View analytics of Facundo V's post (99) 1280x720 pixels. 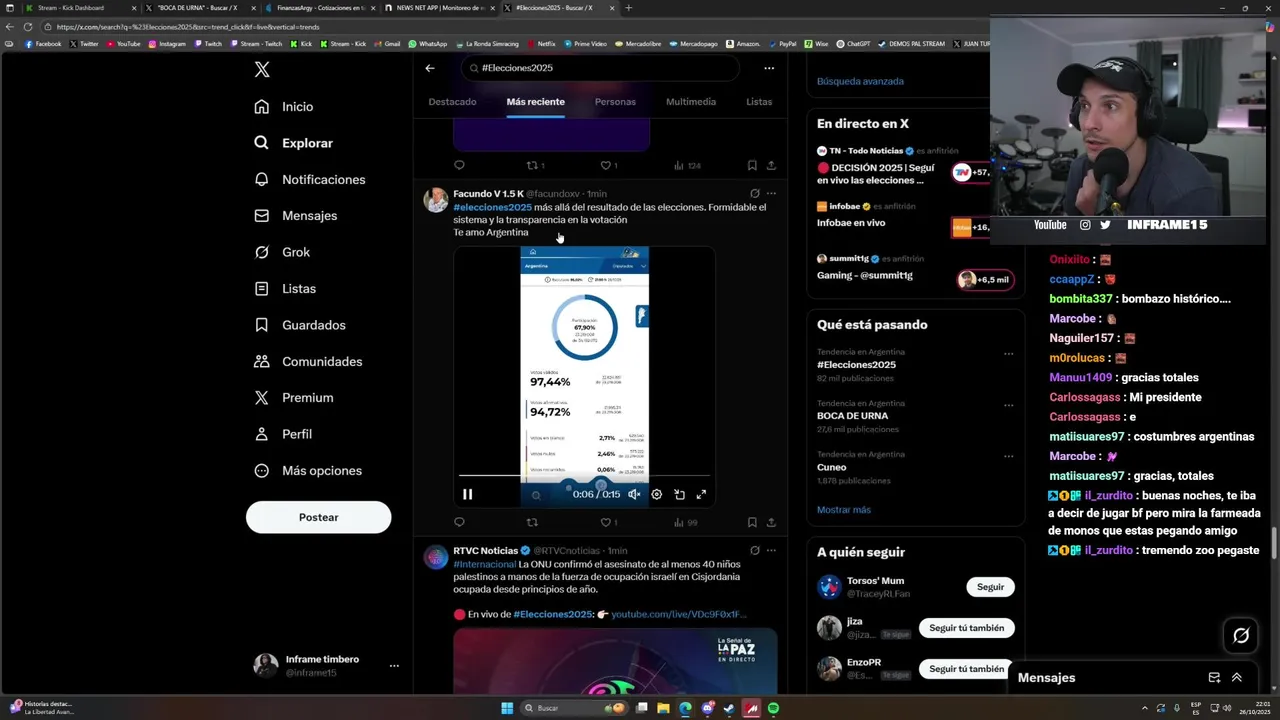click(685, 522)
